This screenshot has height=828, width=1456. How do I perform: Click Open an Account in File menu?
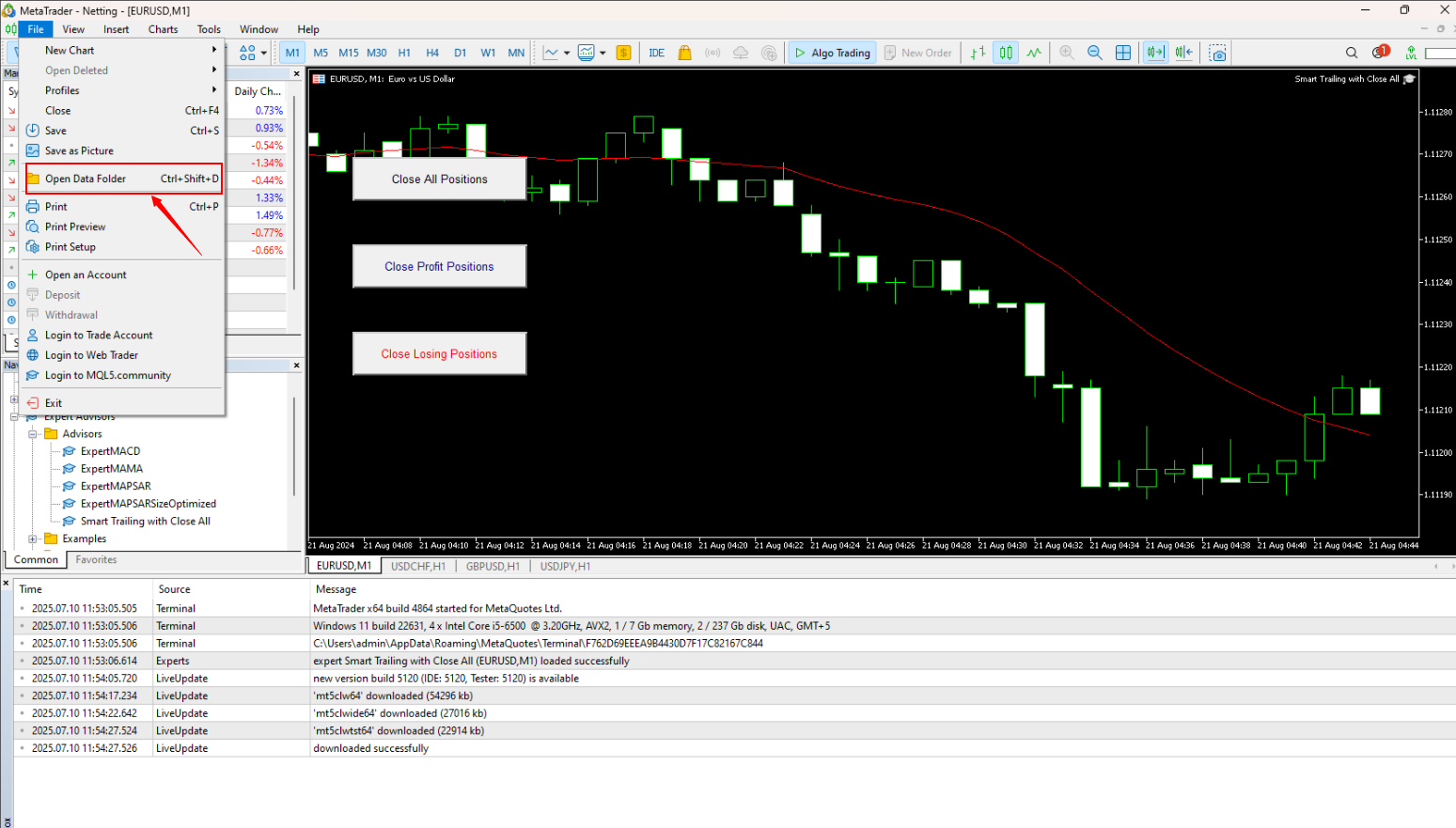[122, 275]
